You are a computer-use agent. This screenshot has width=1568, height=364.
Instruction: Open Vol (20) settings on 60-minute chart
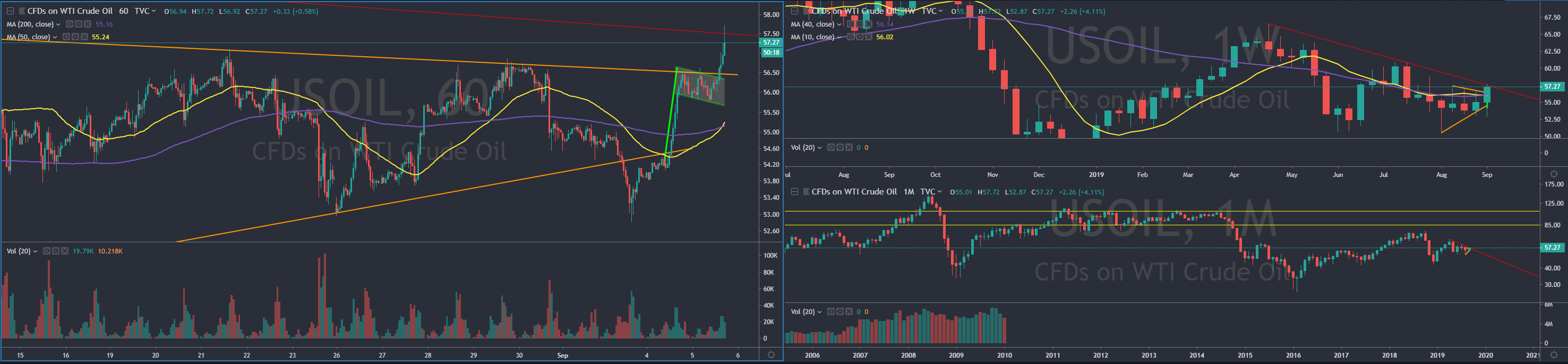[x=56, y=251]
